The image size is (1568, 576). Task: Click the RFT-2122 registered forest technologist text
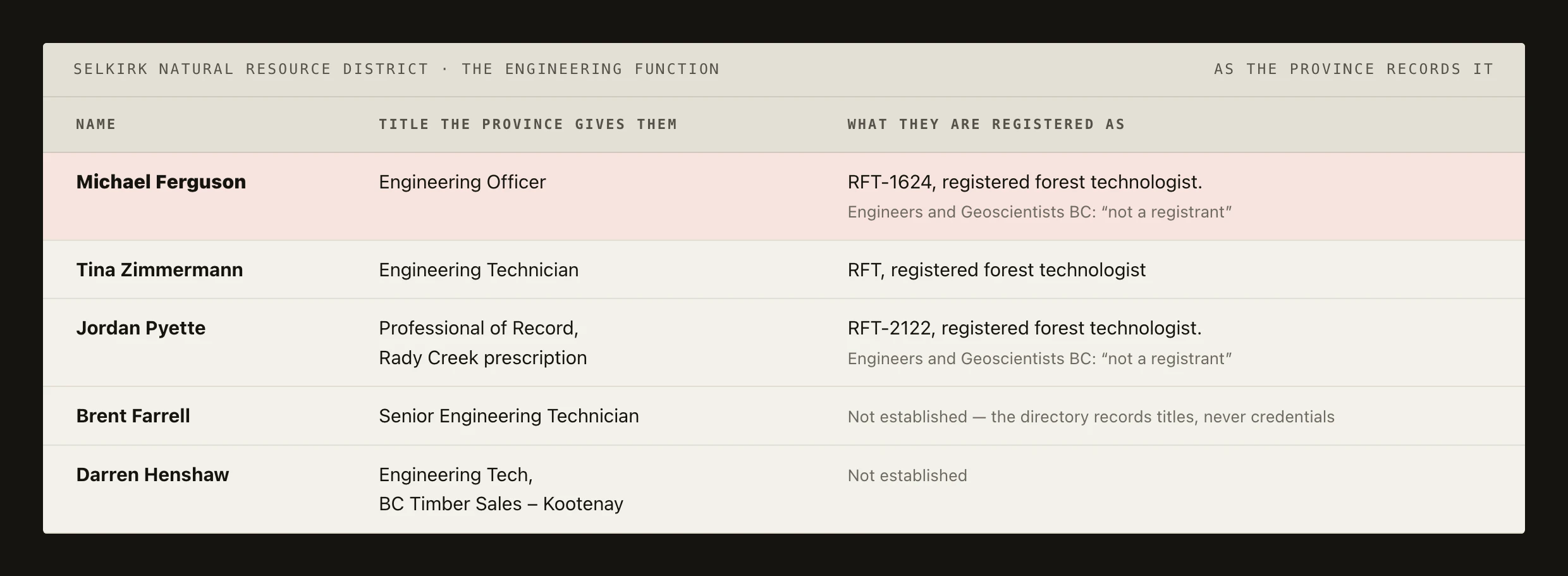pos(1024,328)
